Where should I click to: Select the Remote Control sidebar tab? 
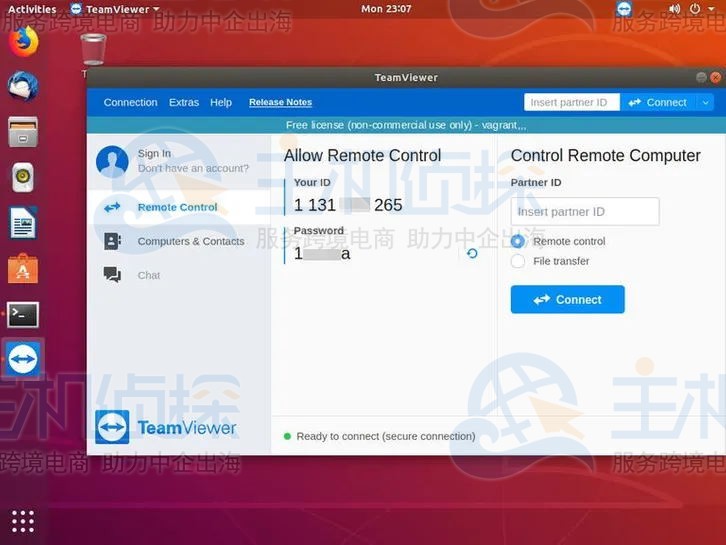(176, 207)
